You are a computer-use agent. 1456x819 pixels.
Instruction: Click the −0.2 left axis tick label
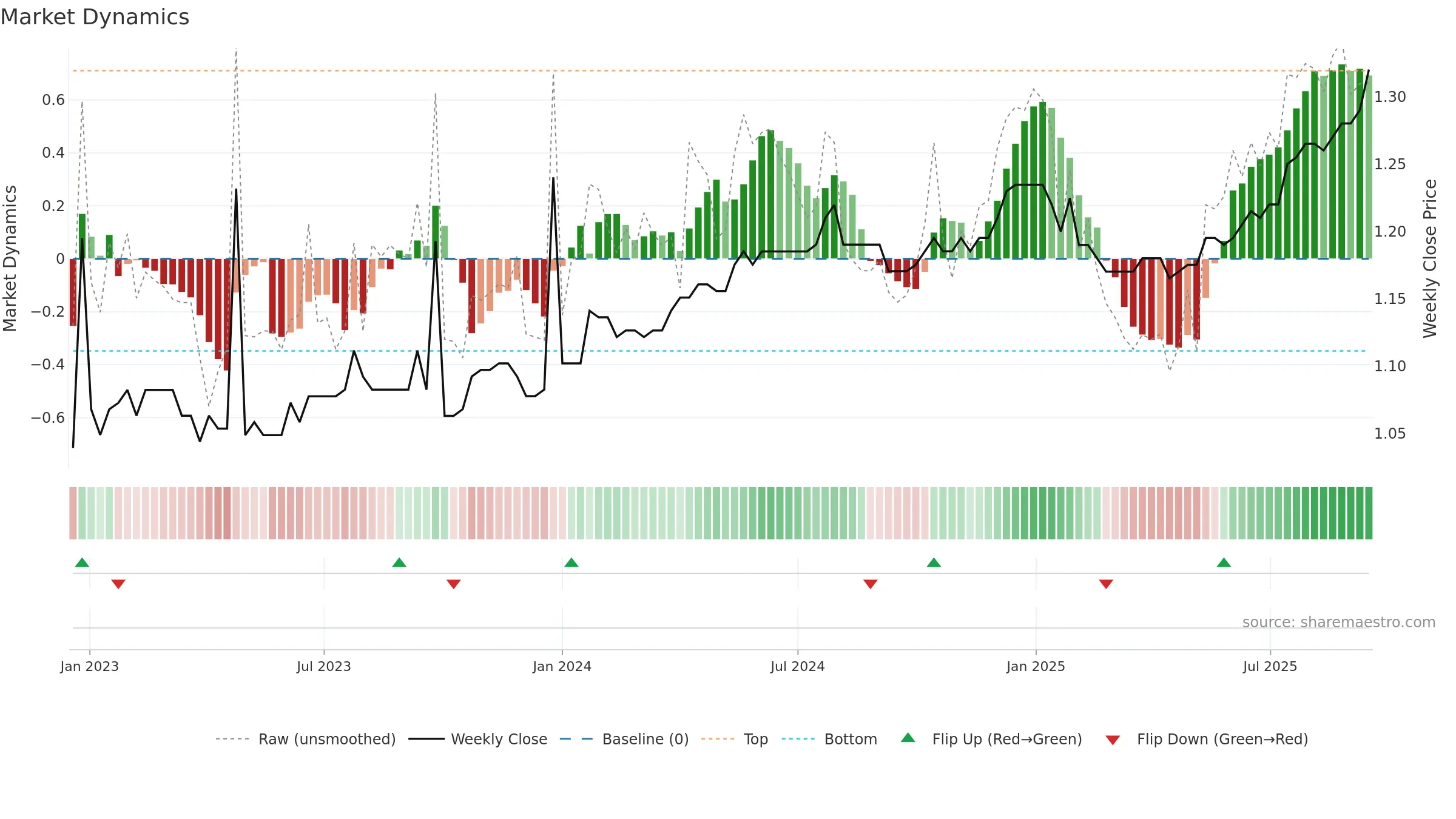(x=48, y=312)
